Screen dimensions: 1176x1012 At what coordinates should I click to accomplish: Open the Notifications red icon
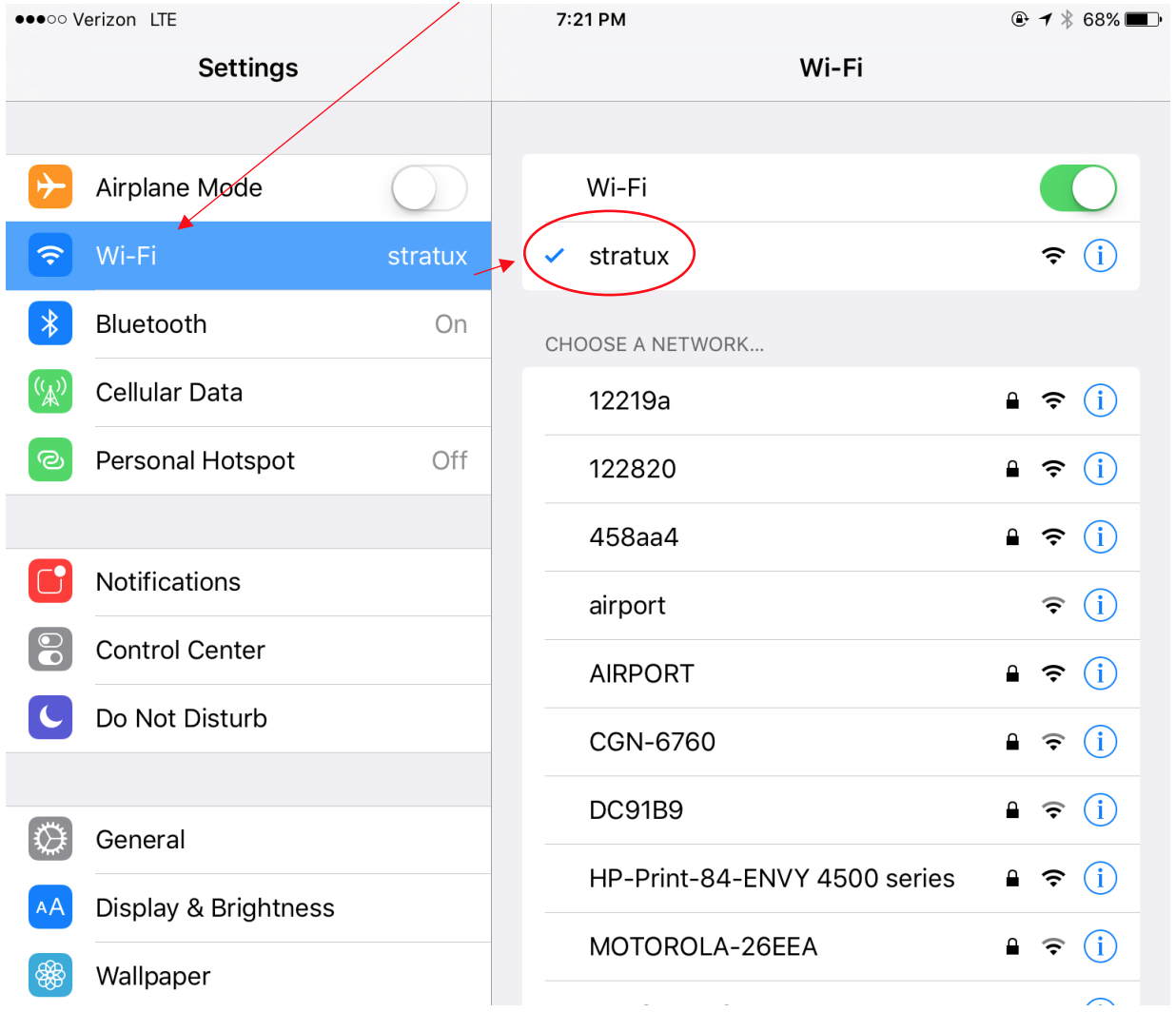tap(50, 581)
